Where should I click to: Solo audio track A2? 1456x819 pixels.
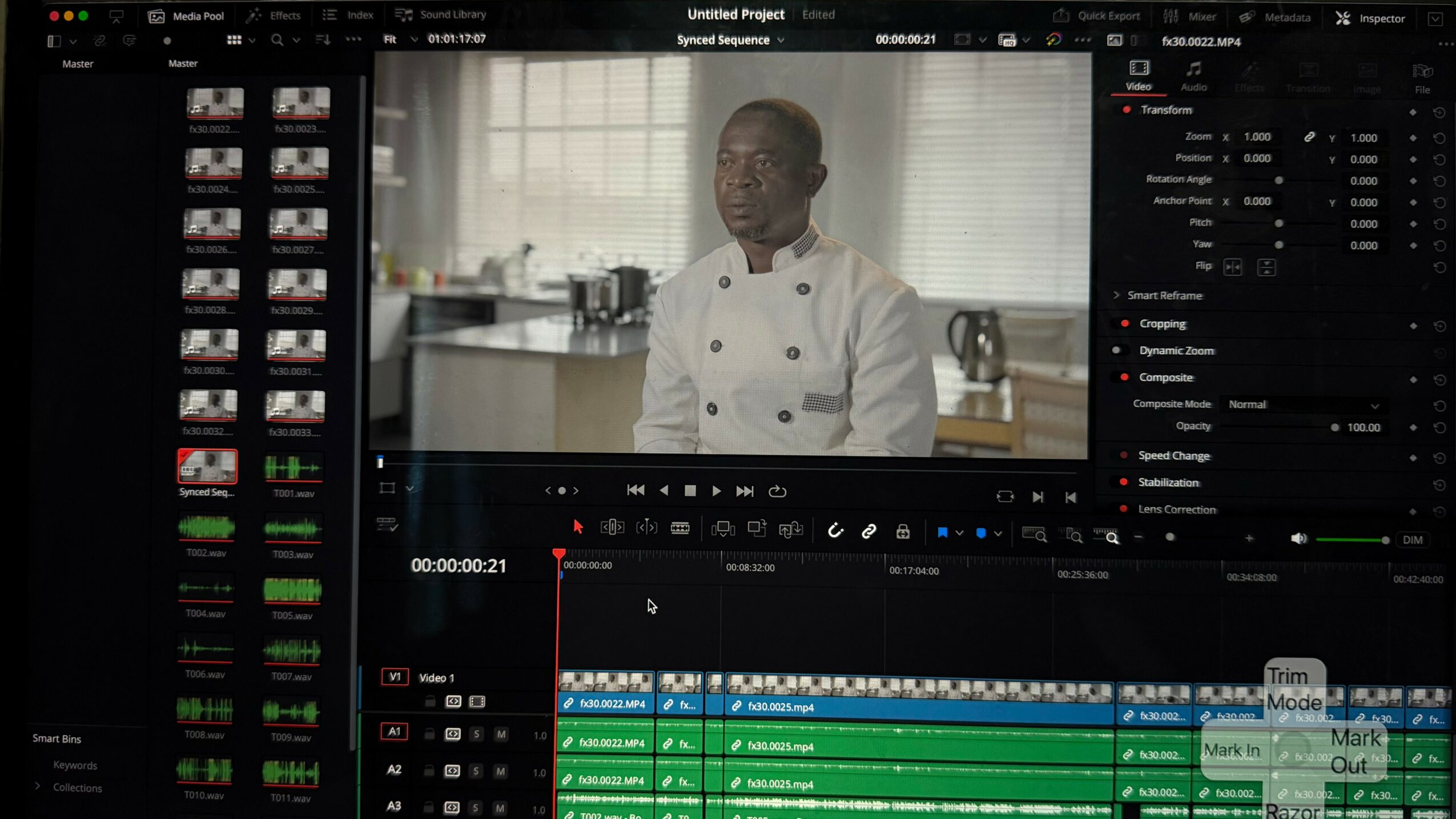point(476,771)
